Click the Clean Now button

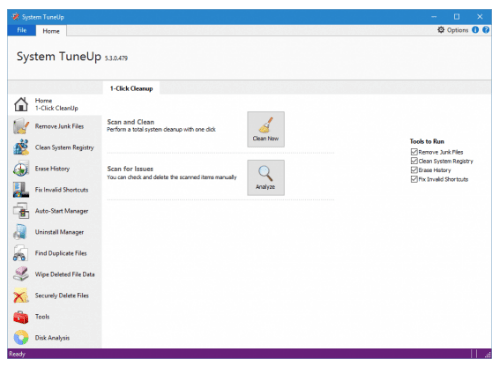(266, 129)
